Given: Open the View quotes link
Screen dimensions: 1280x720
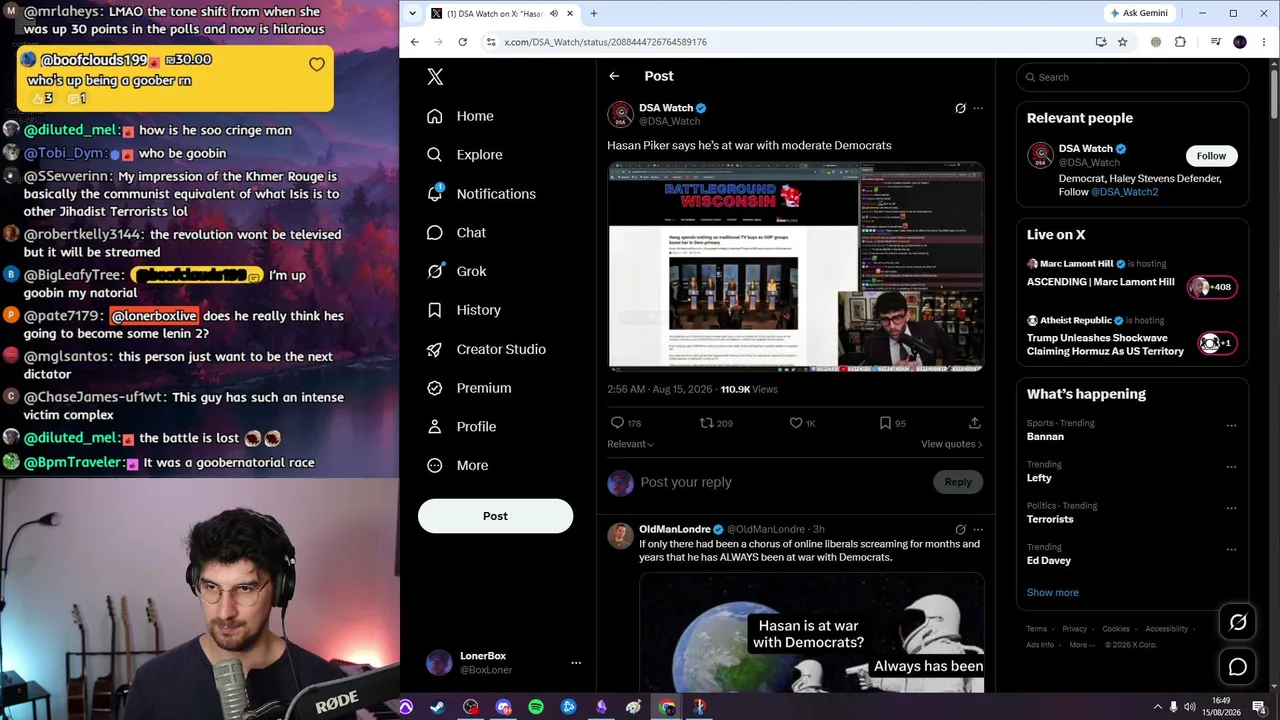Looking at the screenshot, I should coord(951,444).
